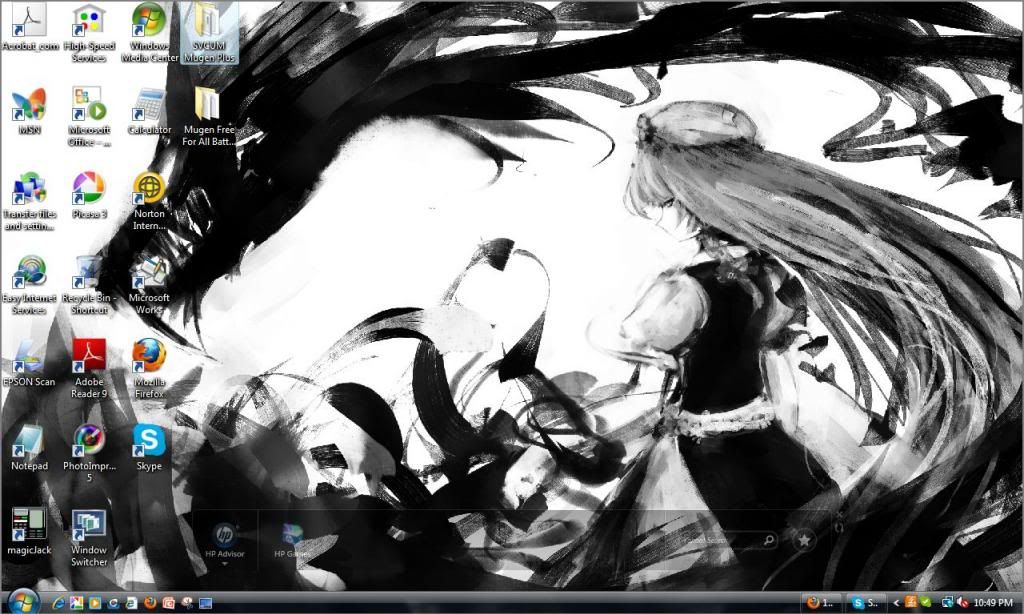Switch to the Skype taskbar window button

coord(866,602)
